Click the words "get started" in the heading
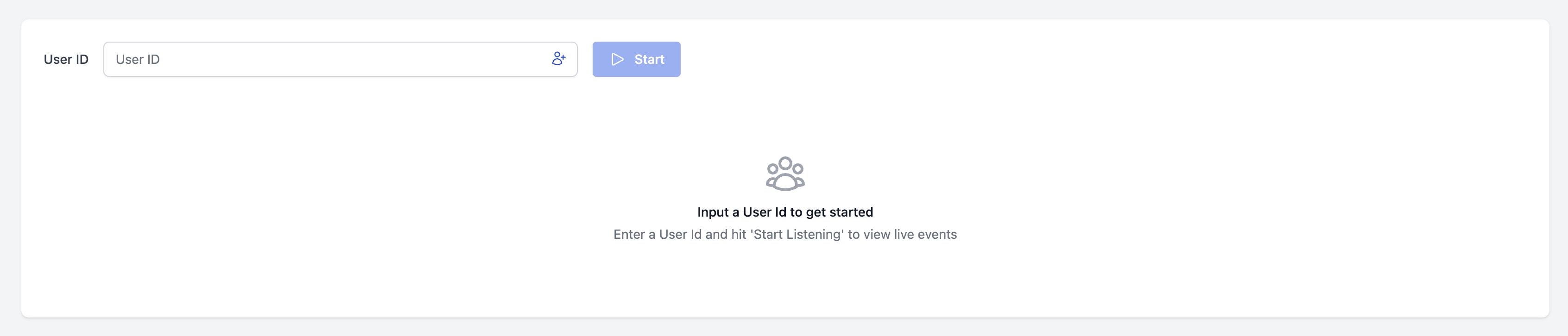The width and height of the screenshot is (1568, 336). (x=839, y=212)
